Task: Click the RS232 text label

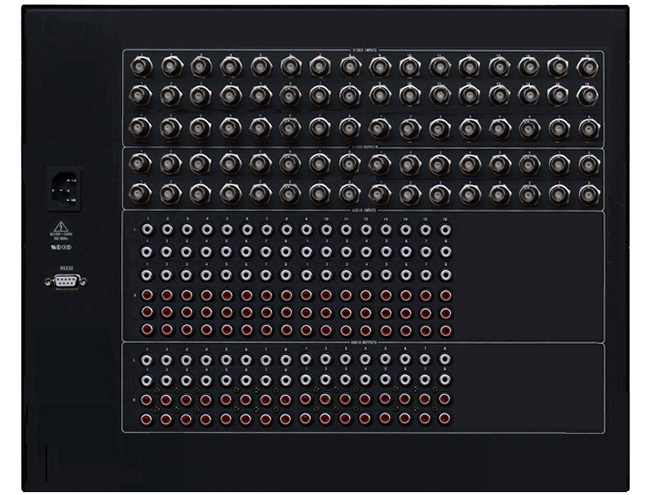Action: tap(66, 268)
